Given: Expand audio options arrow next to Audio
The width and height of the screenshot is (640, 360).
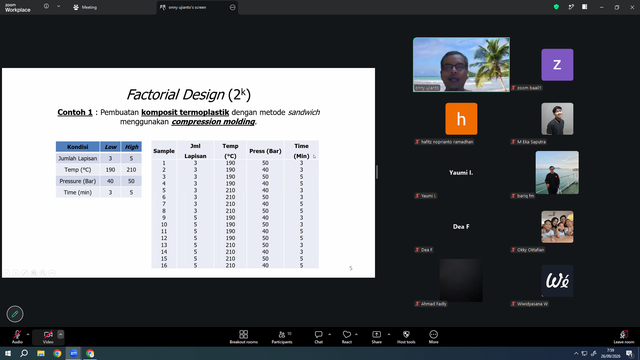Looking at the screenshot, I should 28,334.
